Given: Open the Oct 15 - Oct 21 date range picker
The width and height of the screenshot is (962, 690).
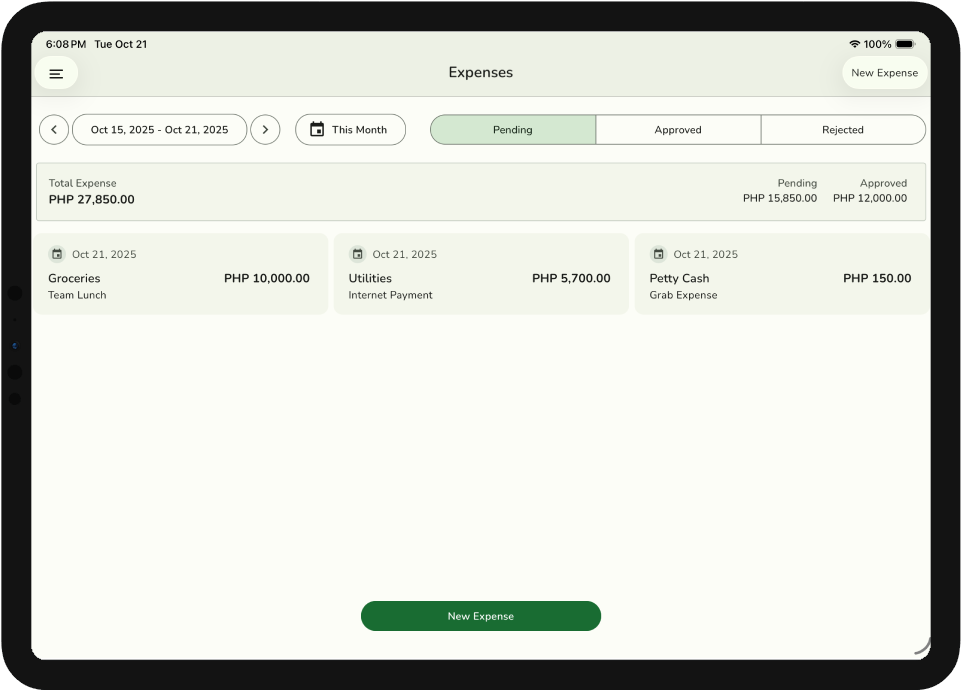Looking at the screenshot, I should 159,130.
